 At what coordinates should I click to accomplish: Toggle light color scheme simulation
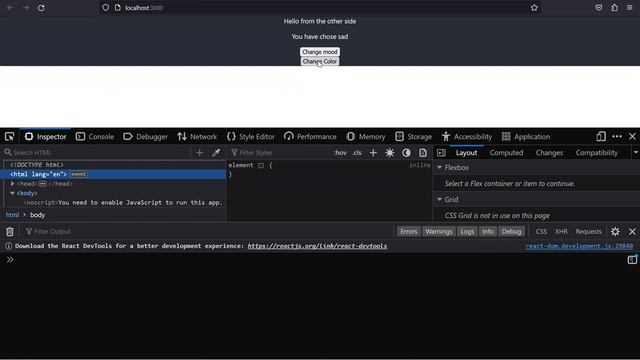pyautogui.click(x=390, y=153)
